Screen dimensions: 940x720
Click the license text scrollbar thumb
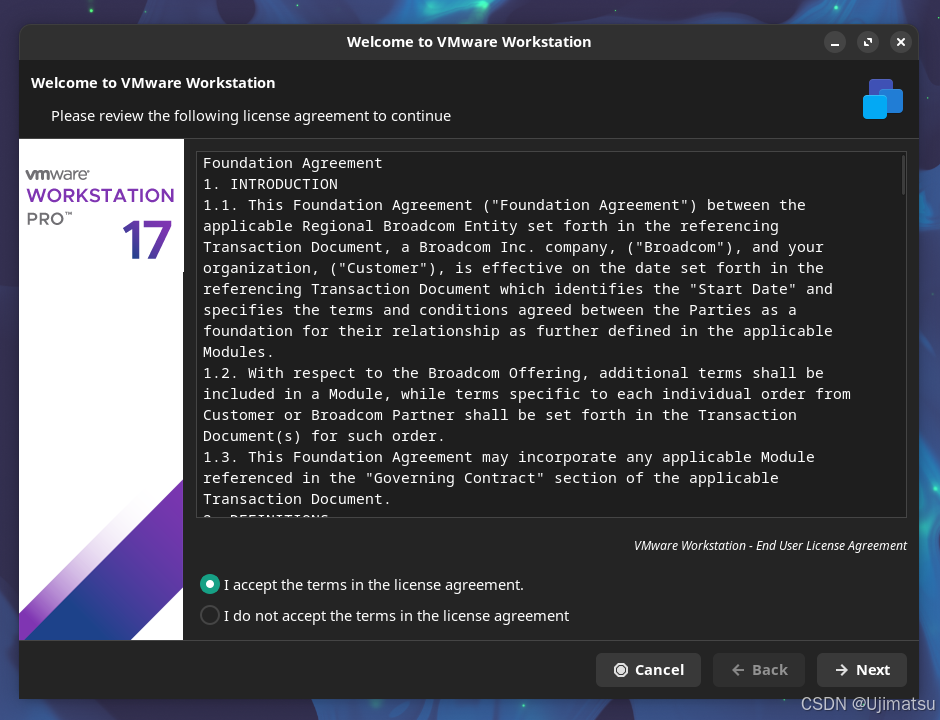point(903,175)
